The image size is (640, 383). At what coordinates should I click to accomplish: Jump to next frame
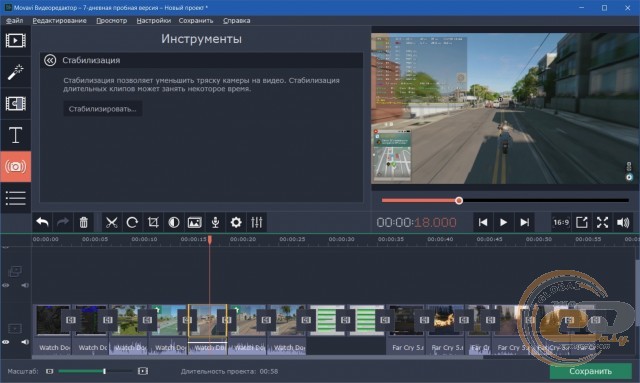tap(524, 223)
